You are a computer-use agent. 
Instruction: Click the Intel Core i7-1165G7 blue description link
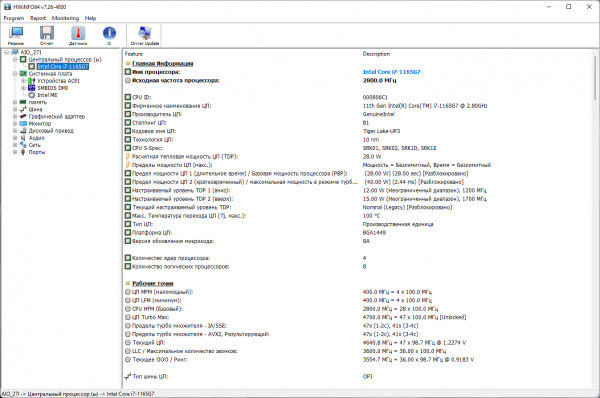(391, 72)
